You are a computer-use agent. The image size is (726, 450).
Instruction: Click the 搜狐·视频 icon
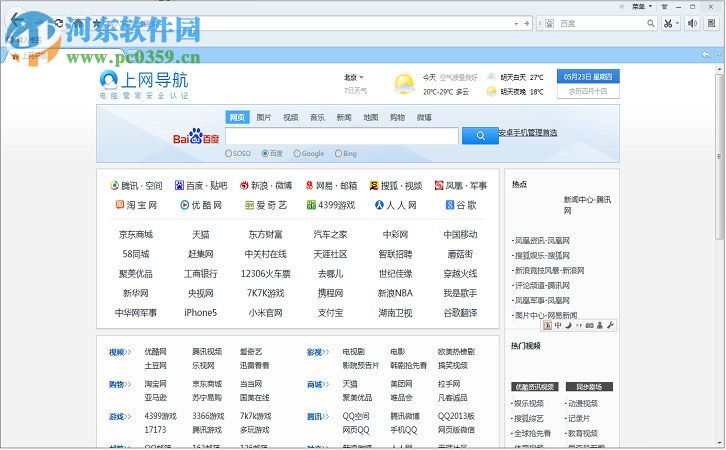click(374, 186)
